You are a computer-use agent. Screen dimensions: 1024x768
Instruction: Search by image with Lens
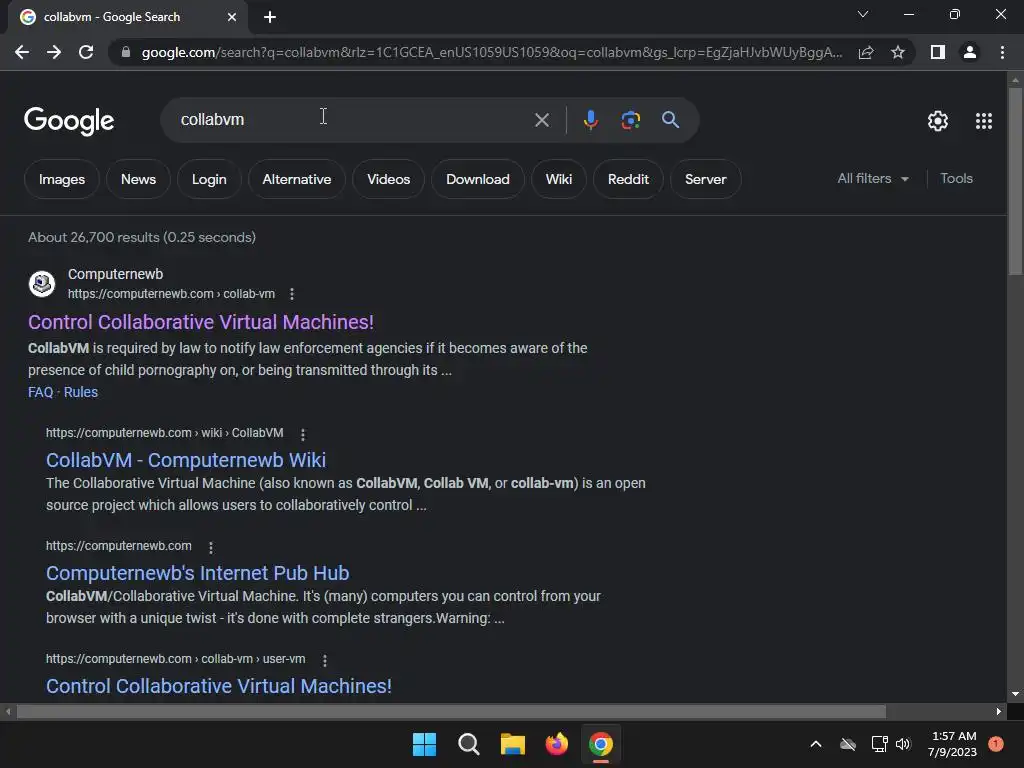coord(630,120)
